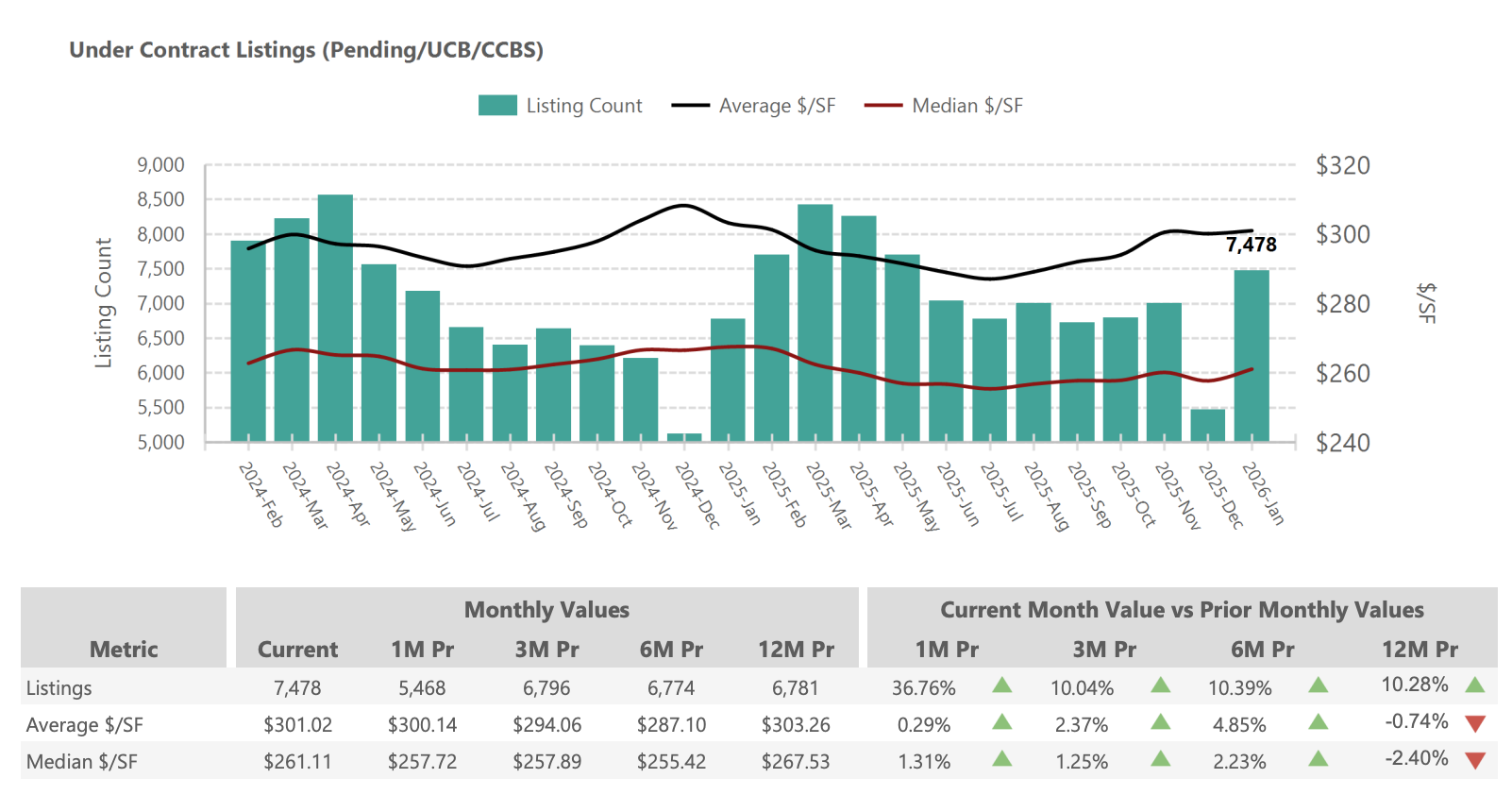
Task: Click the Current column header
Action: (x=297, y=650)
